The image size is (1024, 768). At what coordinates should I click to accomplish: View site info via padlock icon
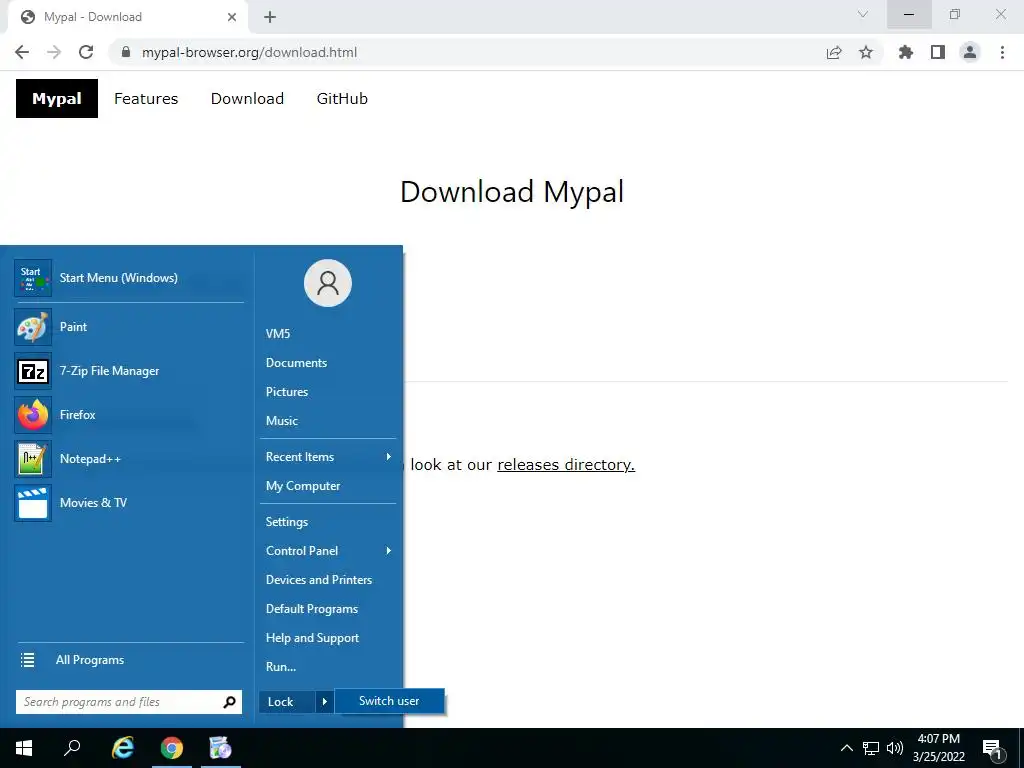pyautogui.click(x=126, y=52)
